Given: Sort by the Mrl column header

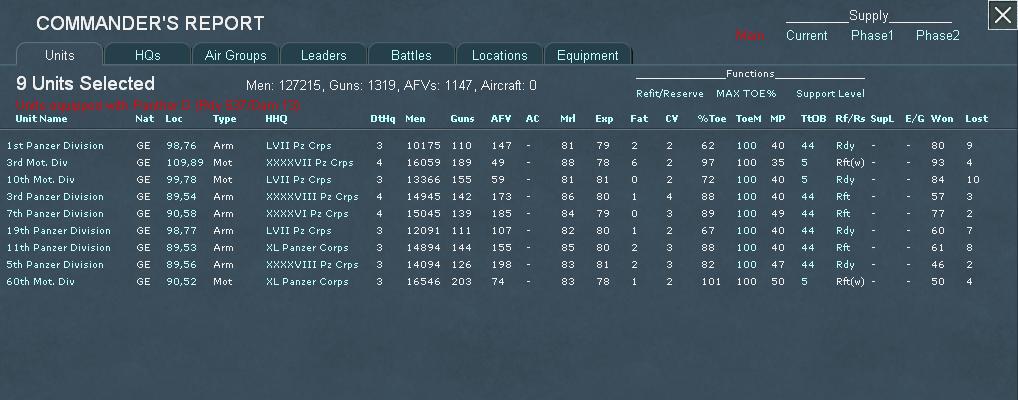Looking at the screenshot, I should (x=567, y=119).
